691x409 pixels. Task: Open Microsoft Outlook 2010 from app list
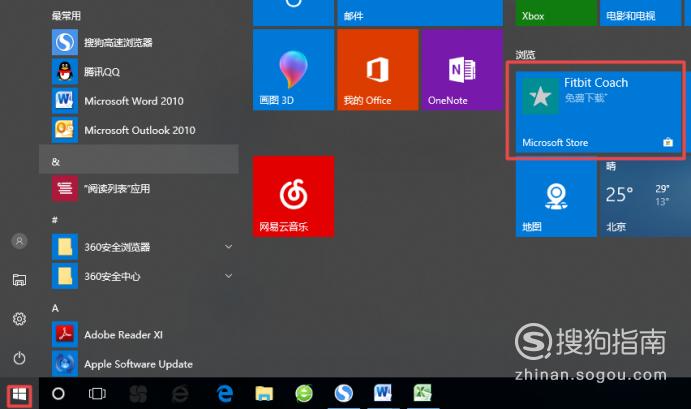coord(139,130)
